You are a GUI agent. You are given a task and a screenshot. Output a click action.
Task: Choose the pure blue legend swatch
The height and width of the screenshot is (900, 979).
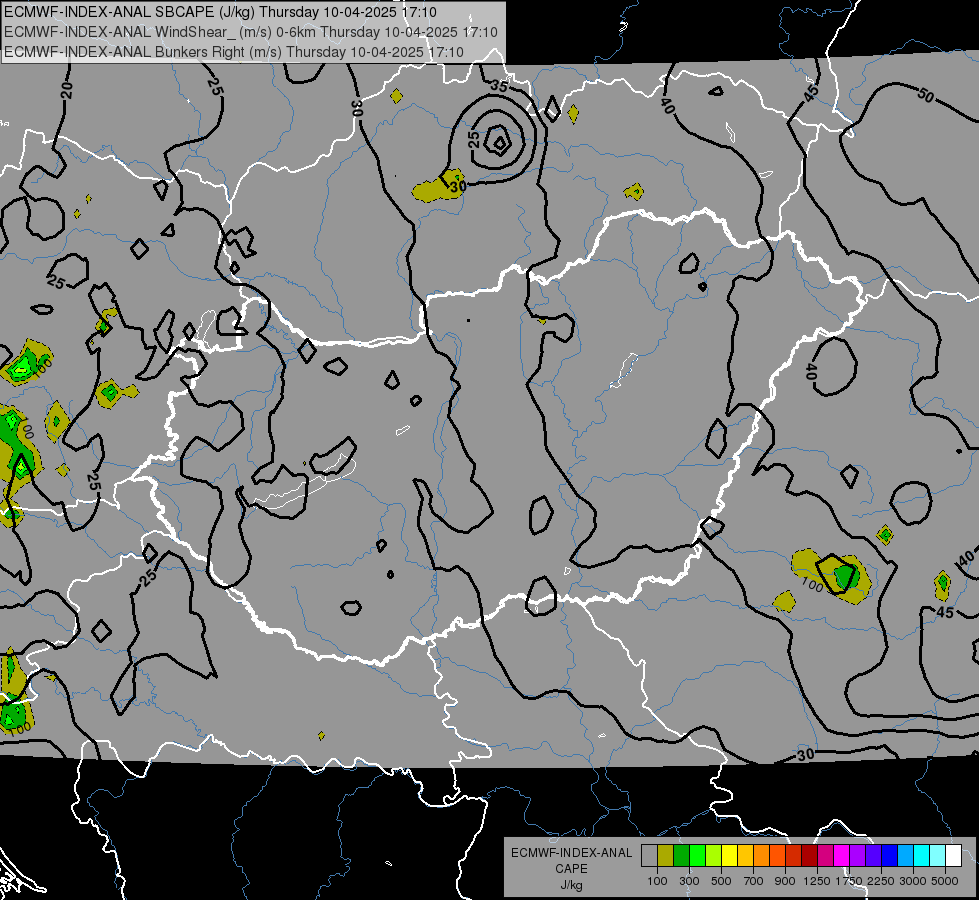(889, 856)
